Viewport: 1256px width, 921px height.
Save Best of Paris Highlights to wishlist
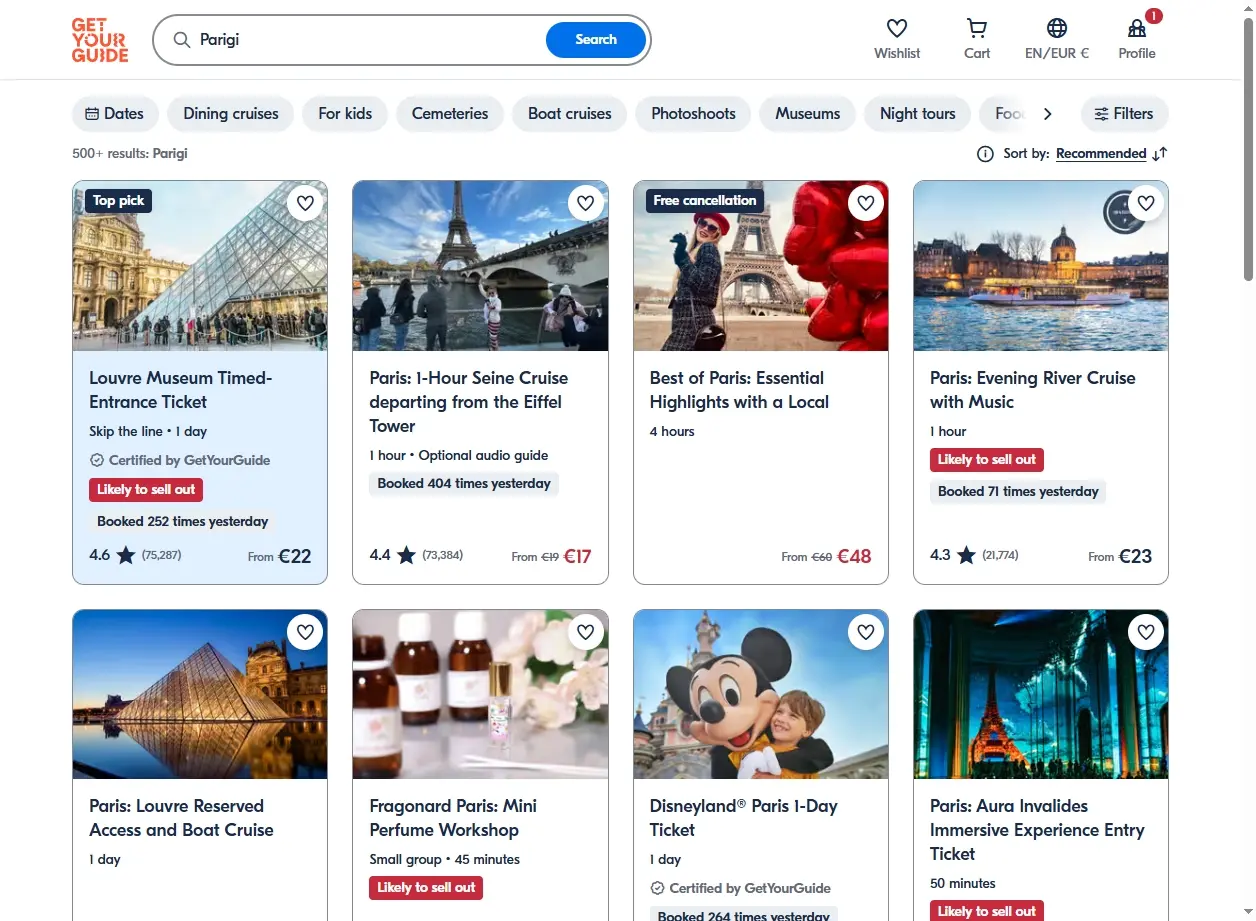click(866, 203)
